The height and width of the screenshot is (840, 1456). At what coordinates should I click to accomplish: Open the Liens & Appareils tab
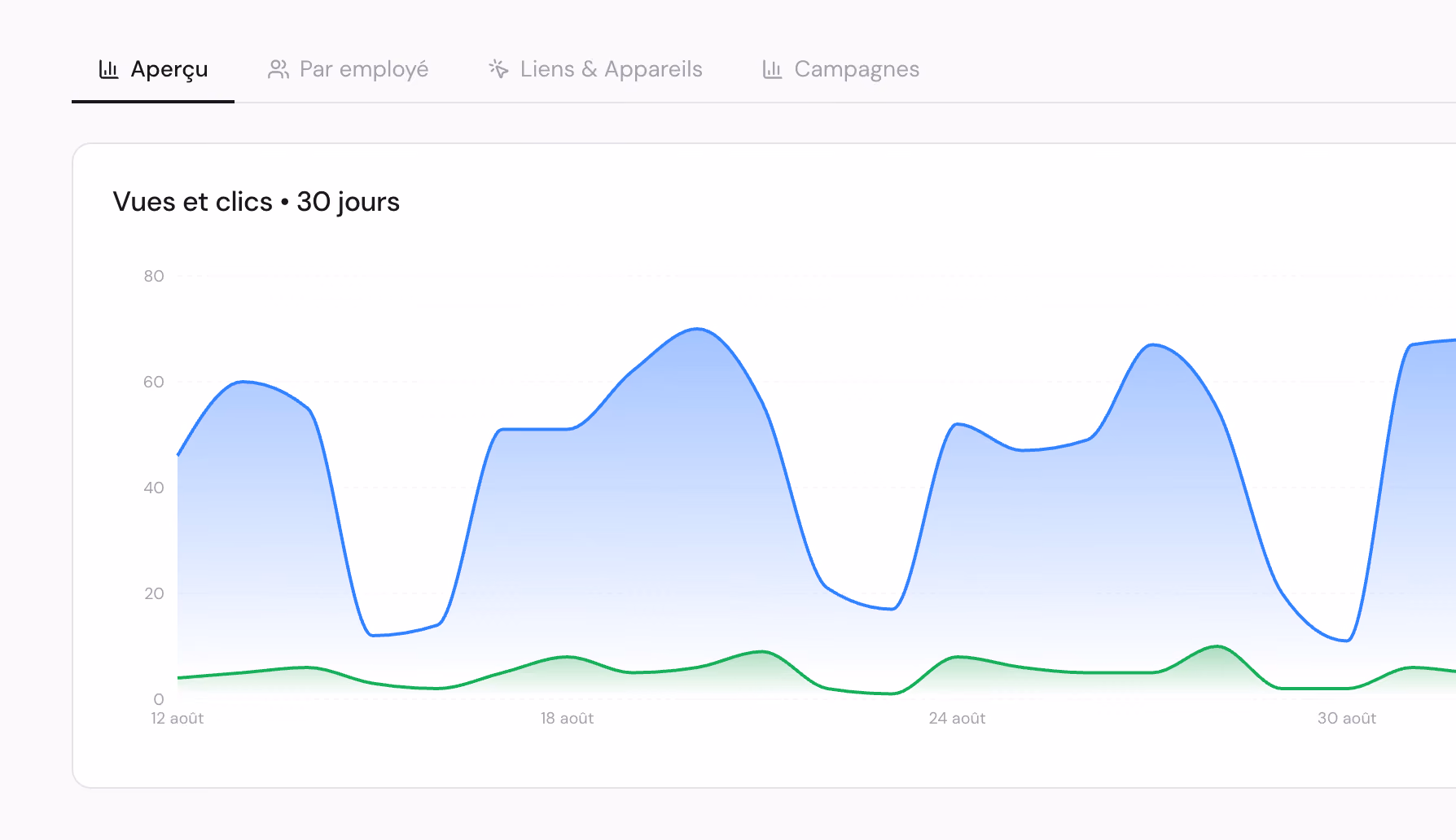(595, 69)
